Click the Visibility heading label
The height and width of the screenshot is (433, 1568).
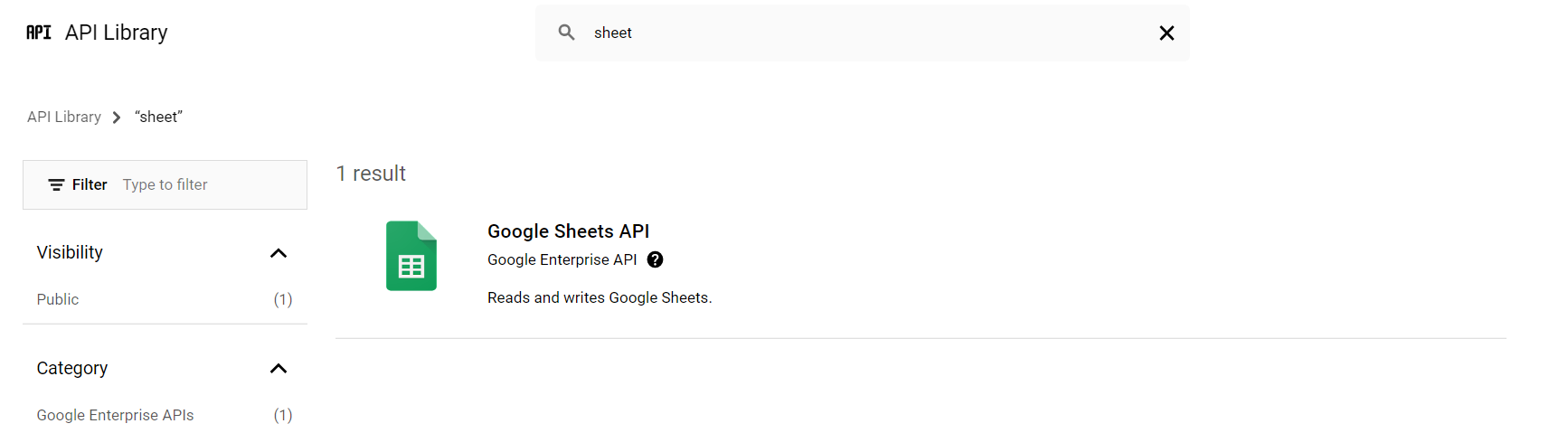[70, 253]
